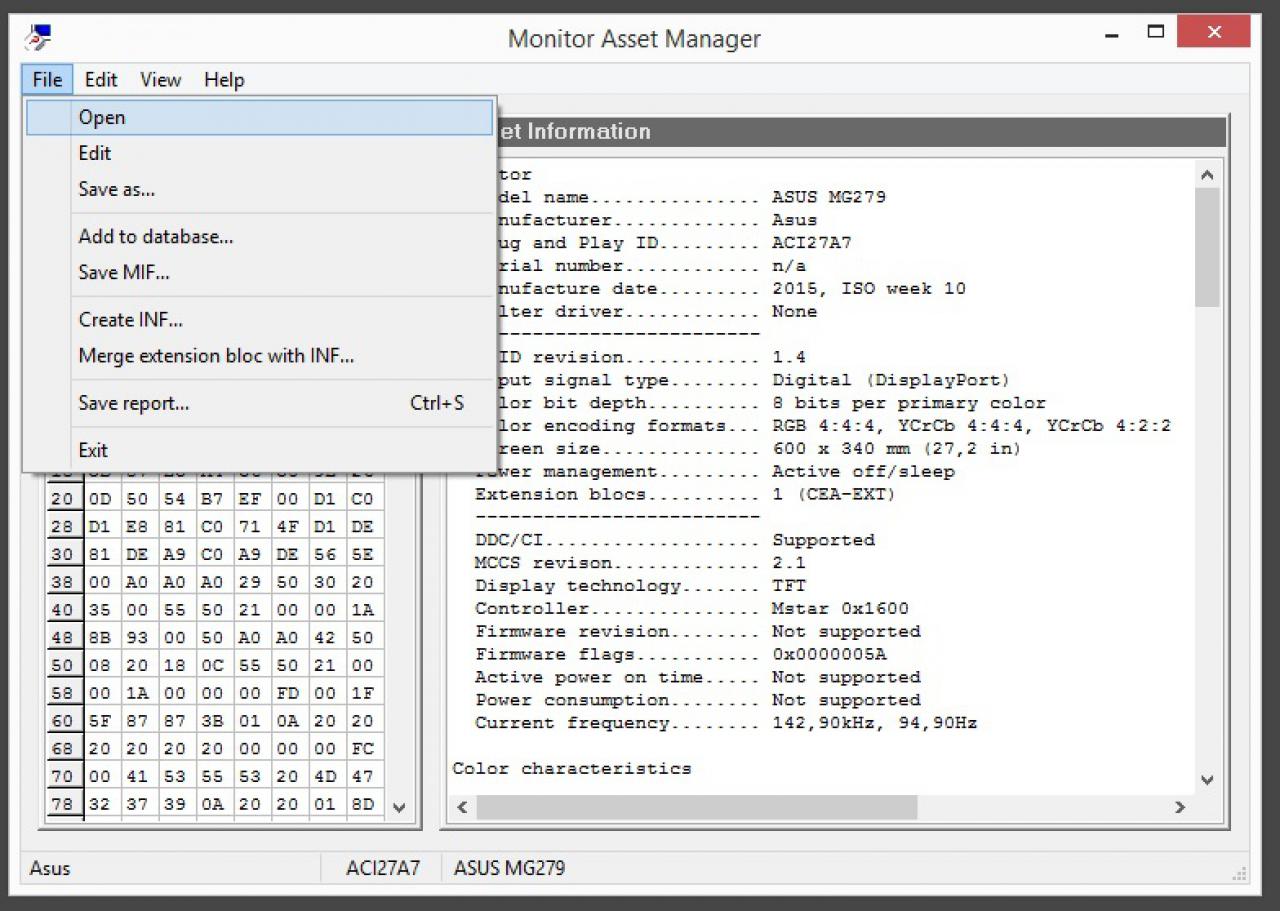Click MCCS revision value '2.1'

click(789, 563)
